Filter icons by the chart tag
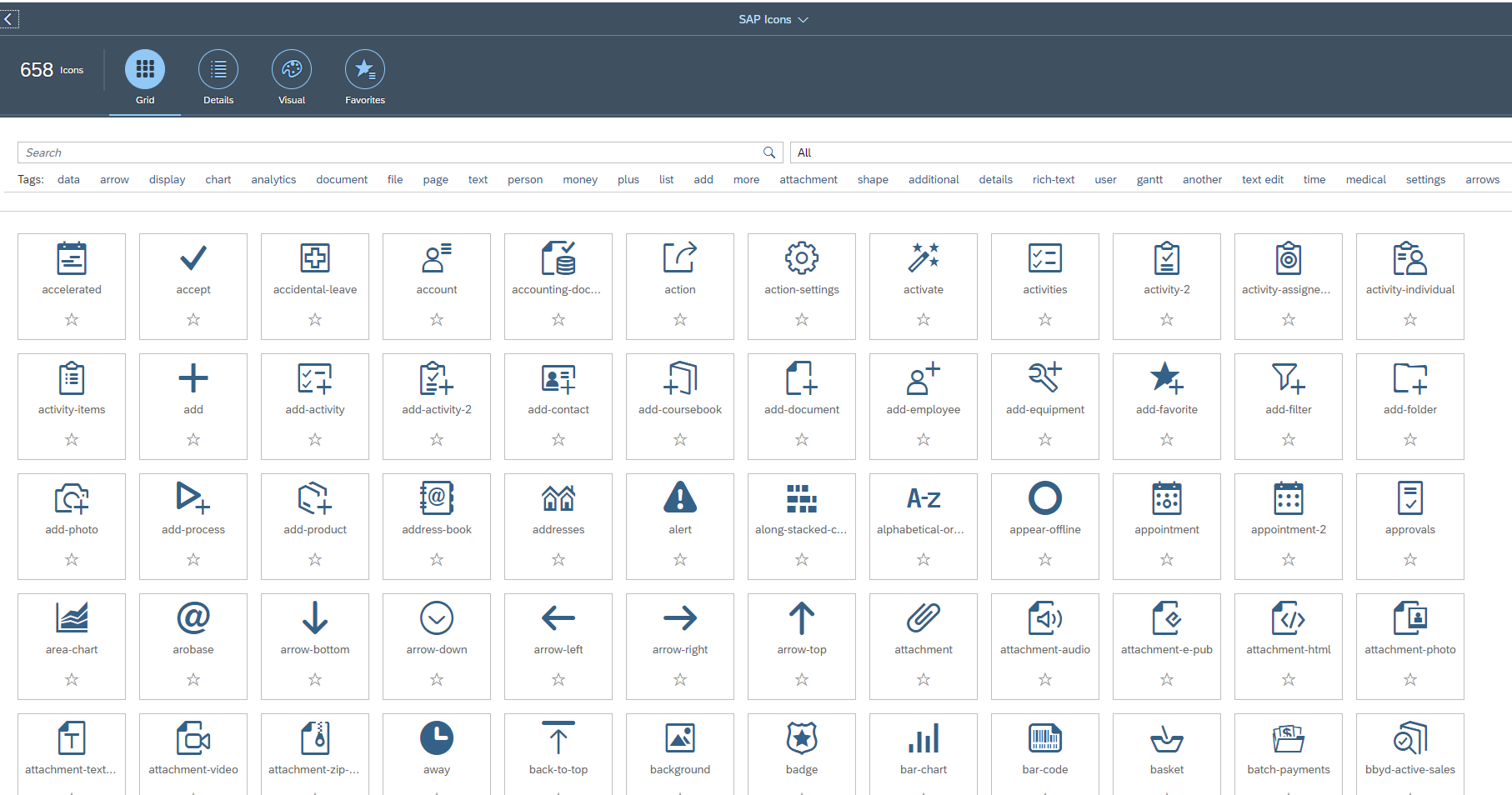Viewport: 1512px width, 795px height. point(218,179)
